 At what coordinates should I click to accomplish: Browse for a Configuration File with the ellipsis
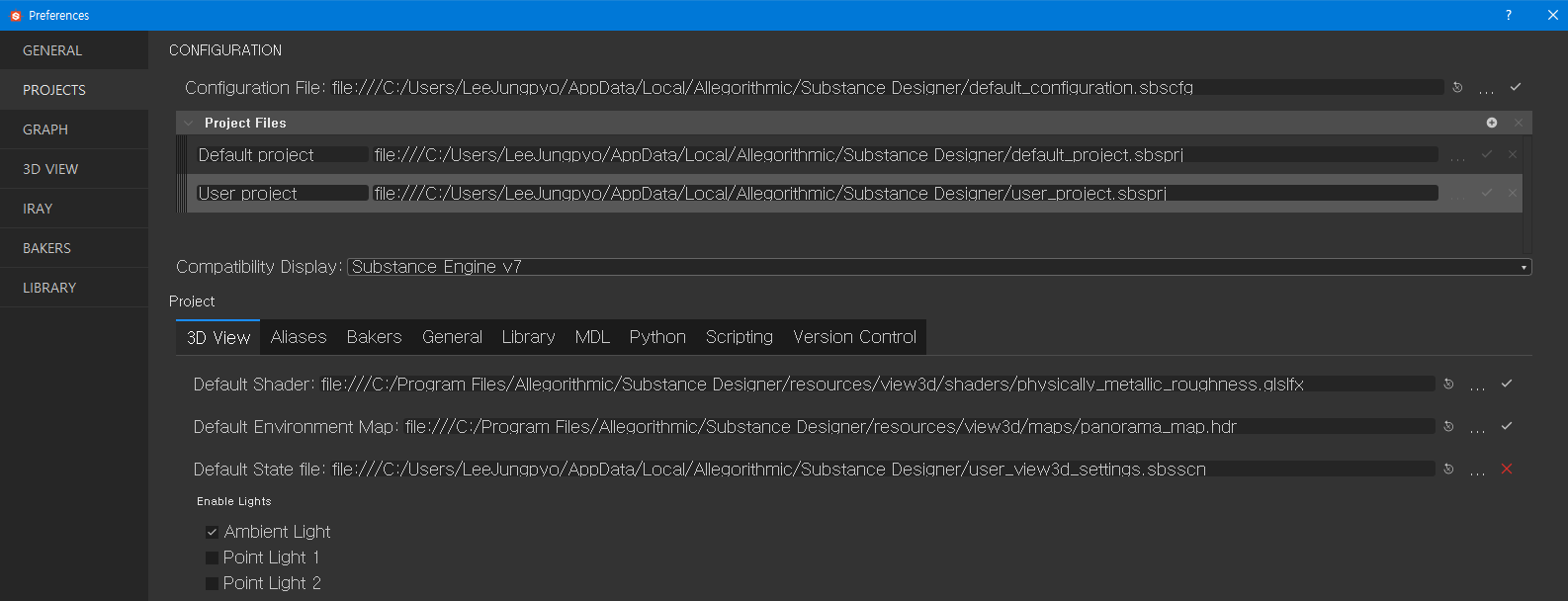pyautogui.click(x=1486, y=90)
